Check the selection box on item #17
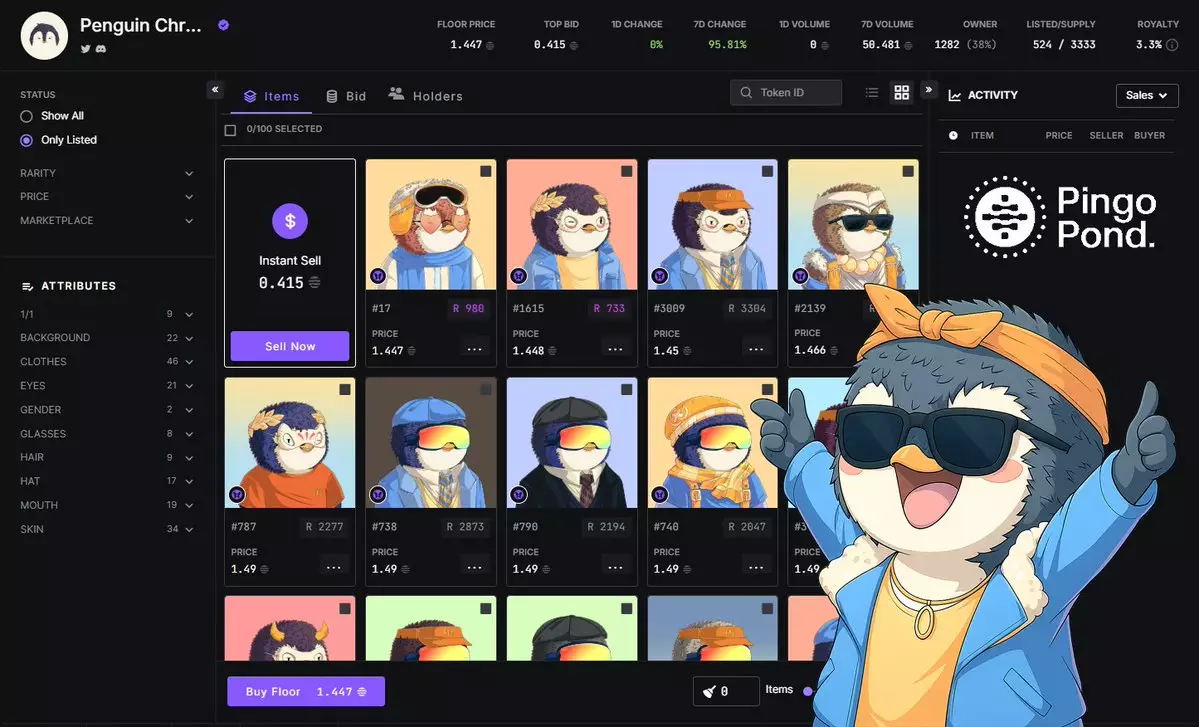This screenshot has height=727, width=1199. (x=486, y=171)
